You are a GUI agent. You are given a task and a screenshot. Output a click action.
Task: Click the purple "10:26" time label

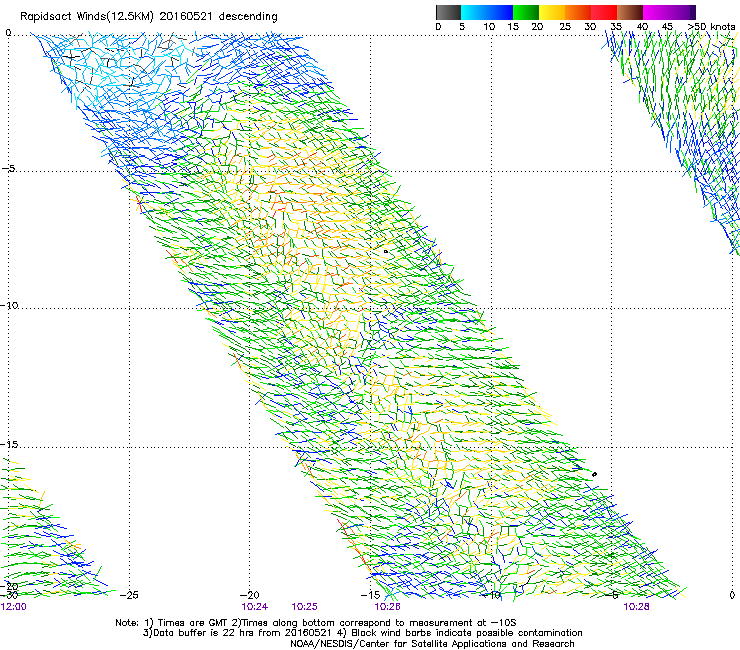click(387, 607)
